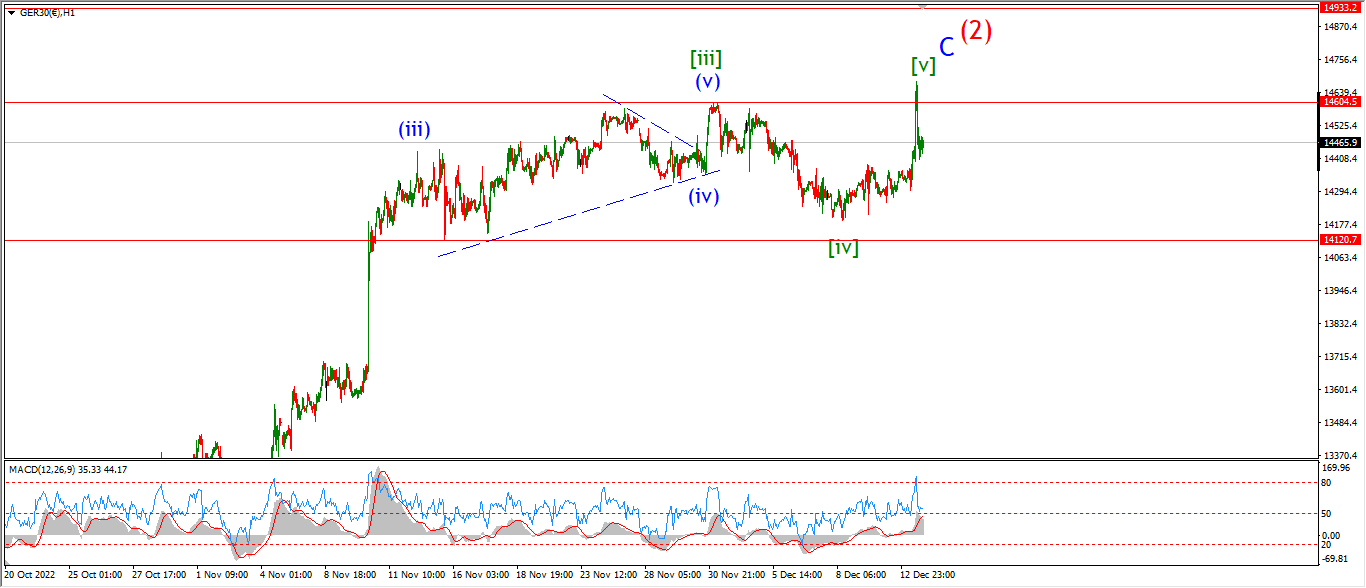Select the green [v] wave label
This screenshot has height=588, width=1366.
(x=923, y=66)
